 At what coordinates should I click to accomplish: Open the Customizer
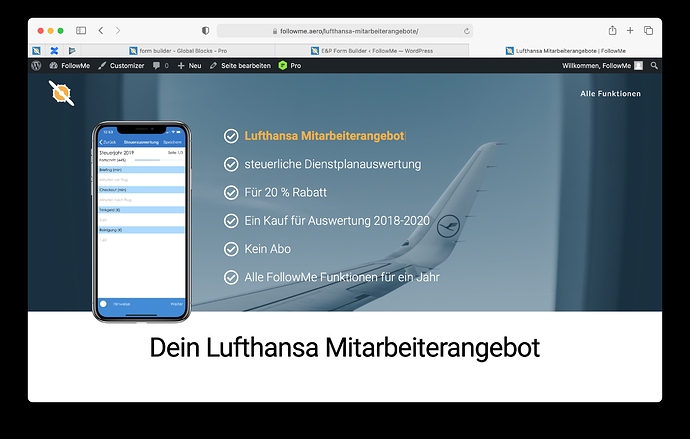(121, 66)
